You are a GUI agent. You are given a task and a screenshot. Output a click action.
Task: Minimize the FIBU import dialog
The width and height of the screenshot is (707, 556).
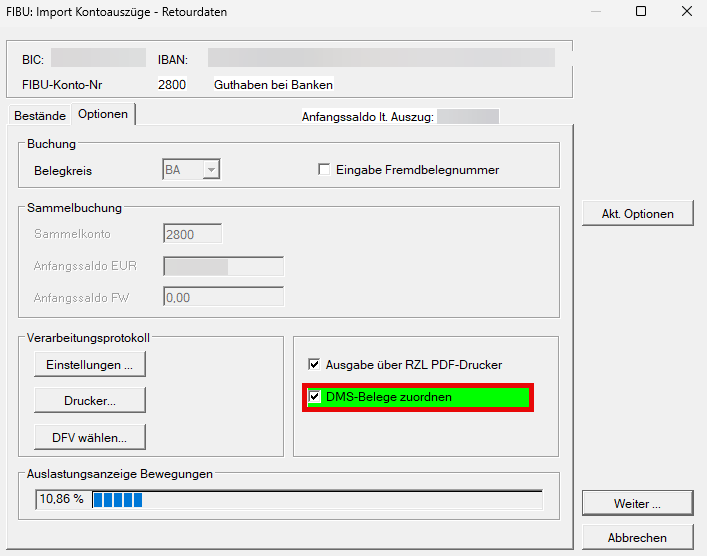596,12
